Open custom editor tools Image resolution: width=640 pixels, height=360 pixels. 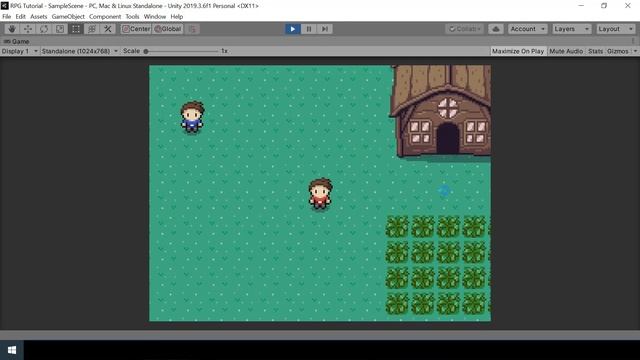pyautogui.click(x=108, y=29)
